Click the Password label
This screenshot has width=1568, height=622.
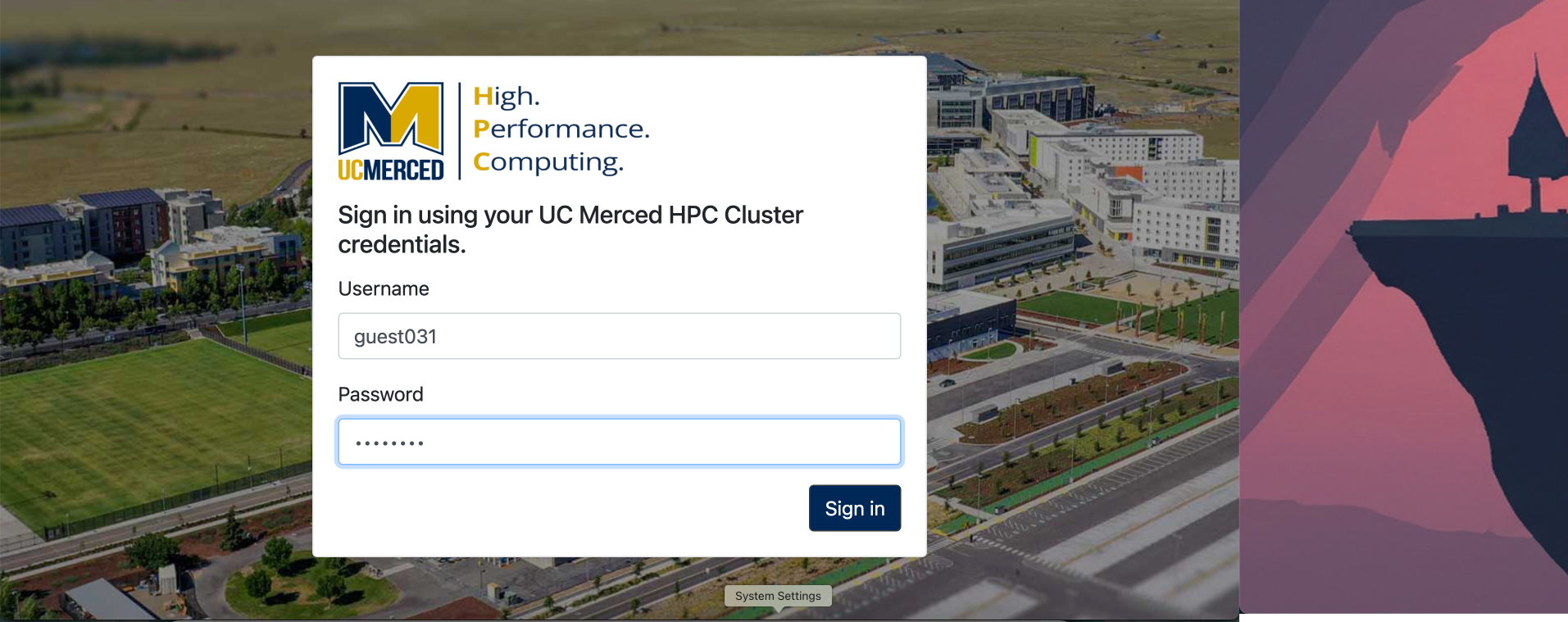coord(380,394)
